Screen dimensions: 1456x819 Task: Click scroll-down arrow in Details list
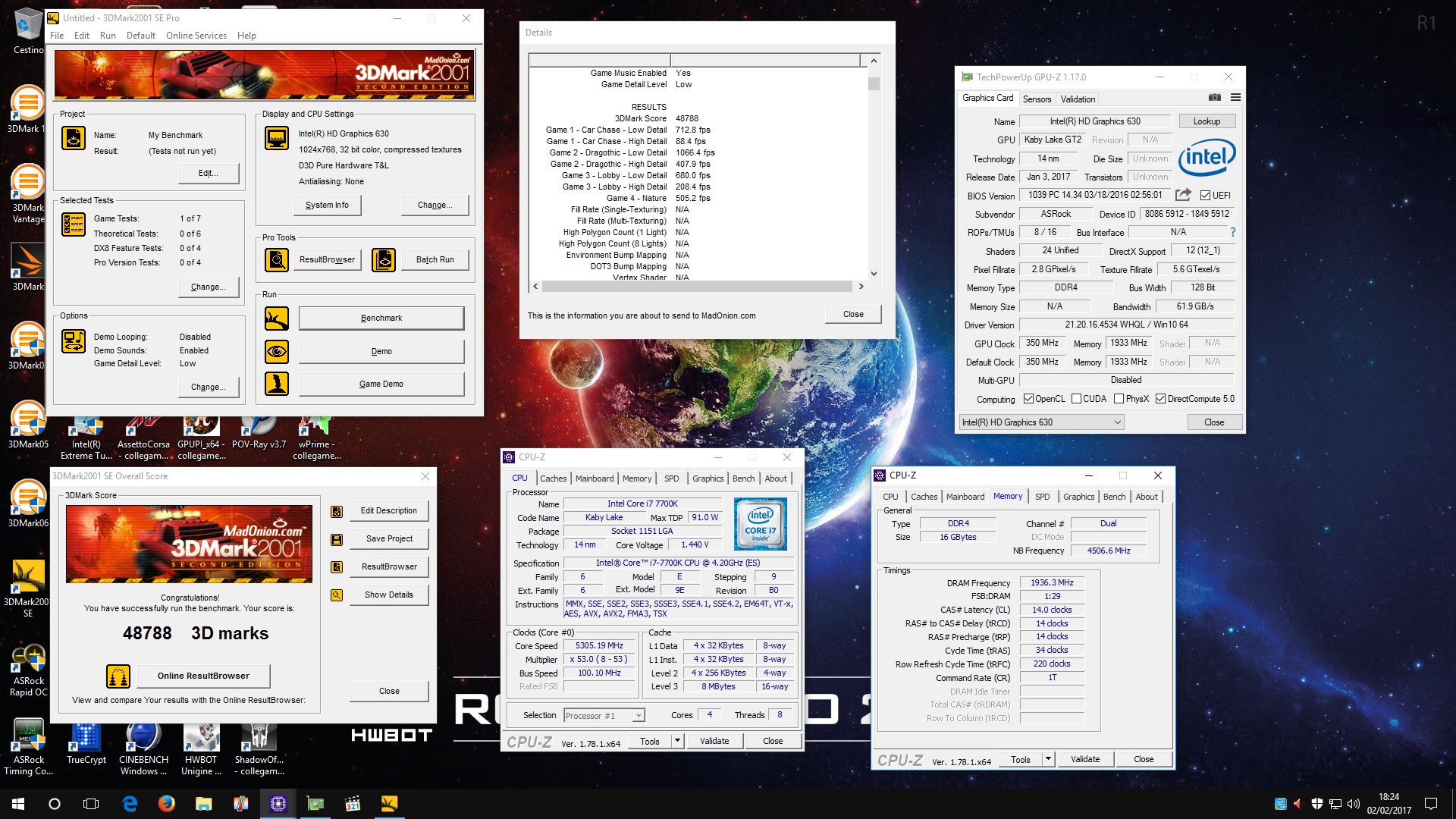(x=874, y=274)
